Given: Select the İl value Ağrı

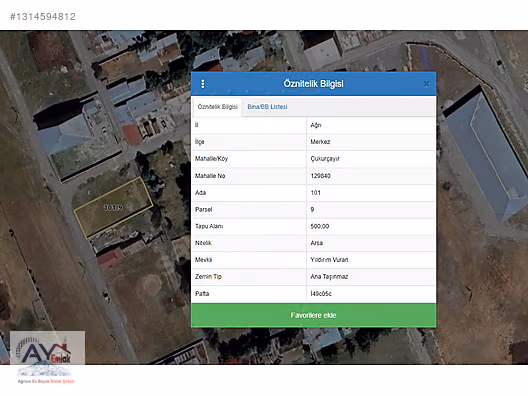Looking at the screenshot, I should tap(316, 125).
